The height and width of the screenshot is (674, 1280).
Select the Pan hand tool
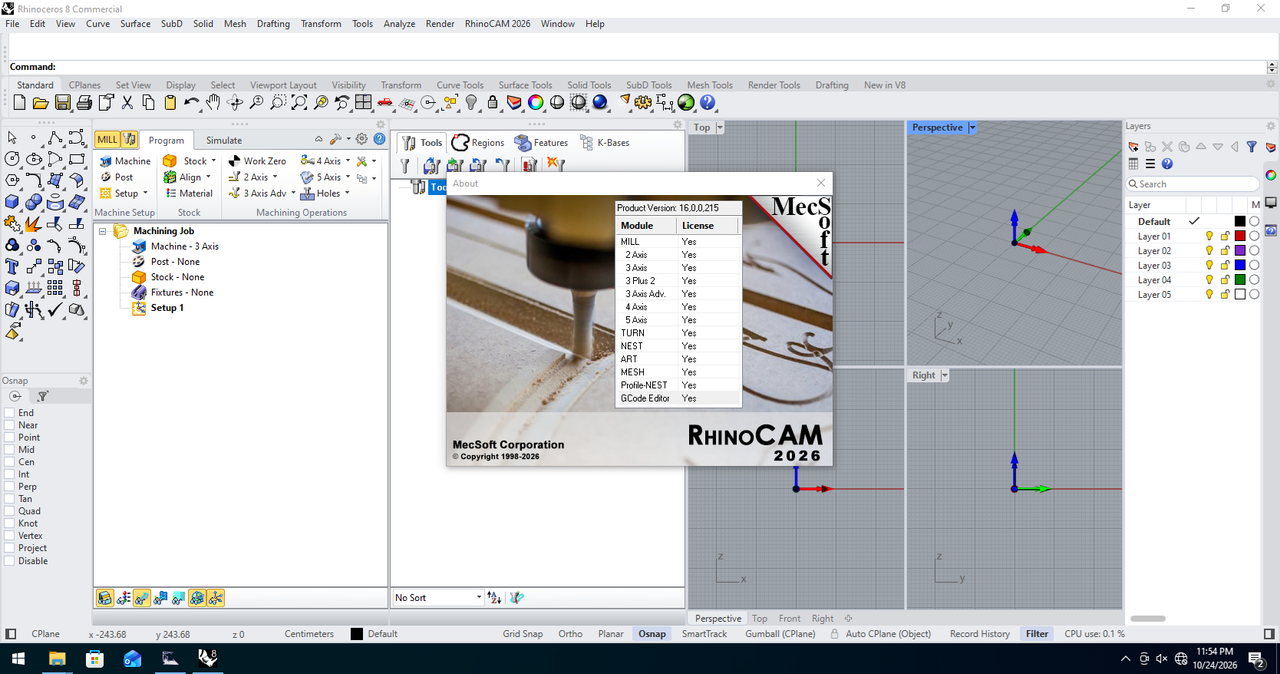click(213, 103)
